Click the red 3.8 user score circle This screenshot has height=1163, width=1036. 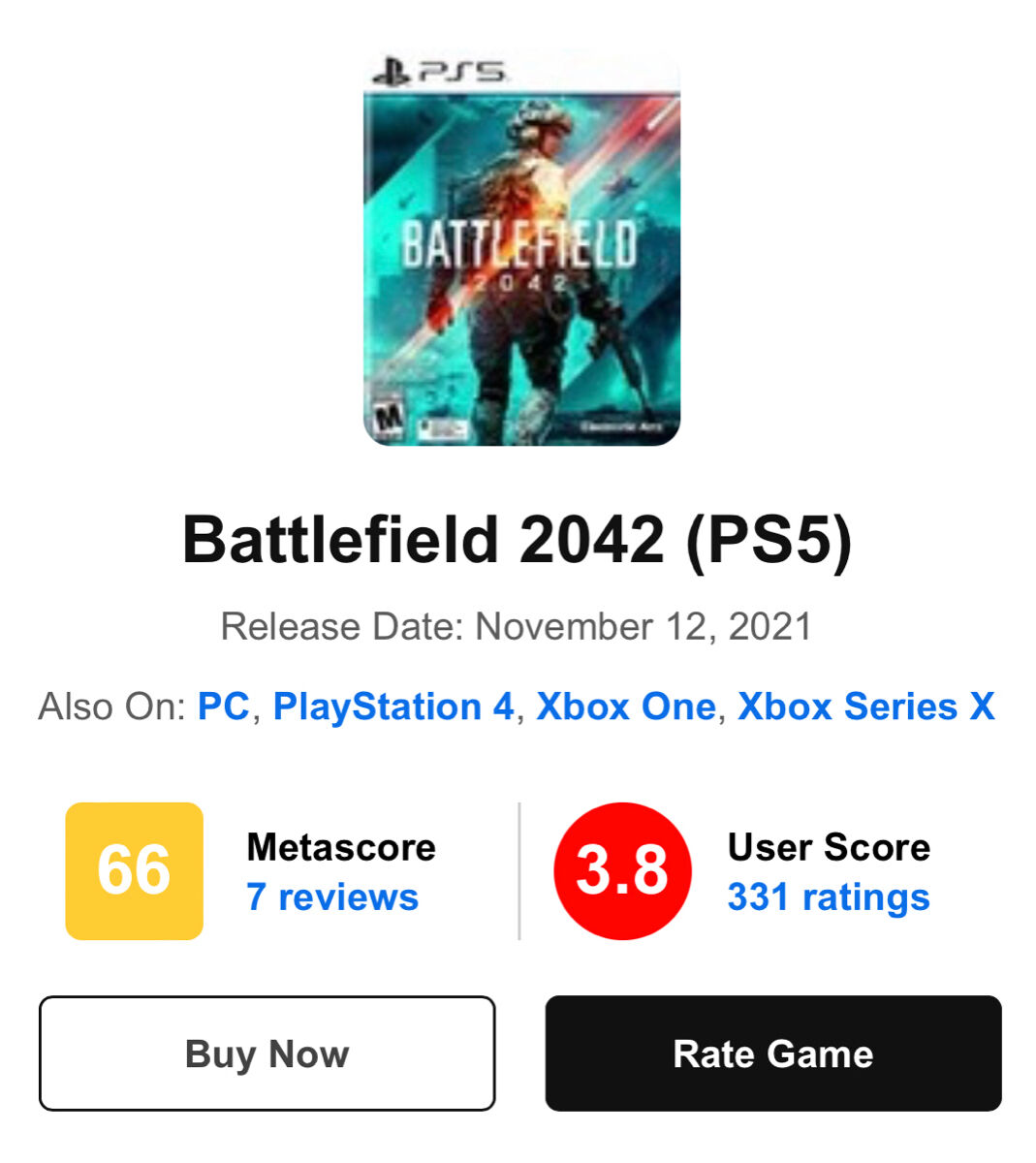click(x=622, y=870)
